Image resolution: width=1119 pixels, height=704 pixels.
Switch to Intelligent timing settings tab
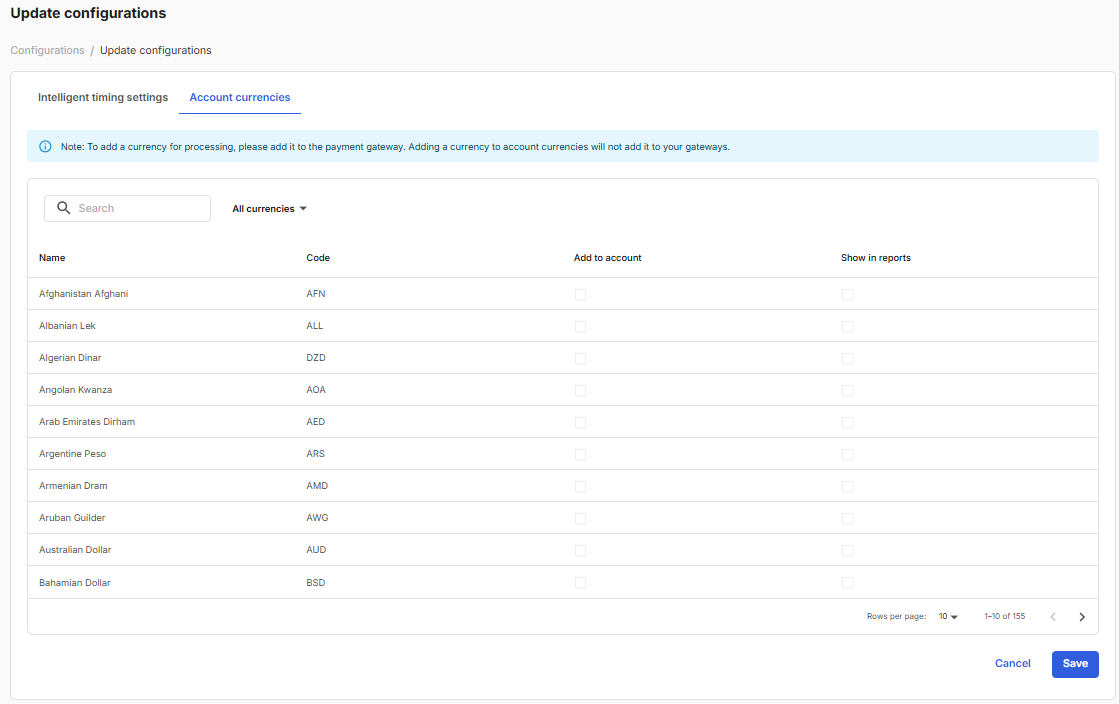tap(103, 97)
